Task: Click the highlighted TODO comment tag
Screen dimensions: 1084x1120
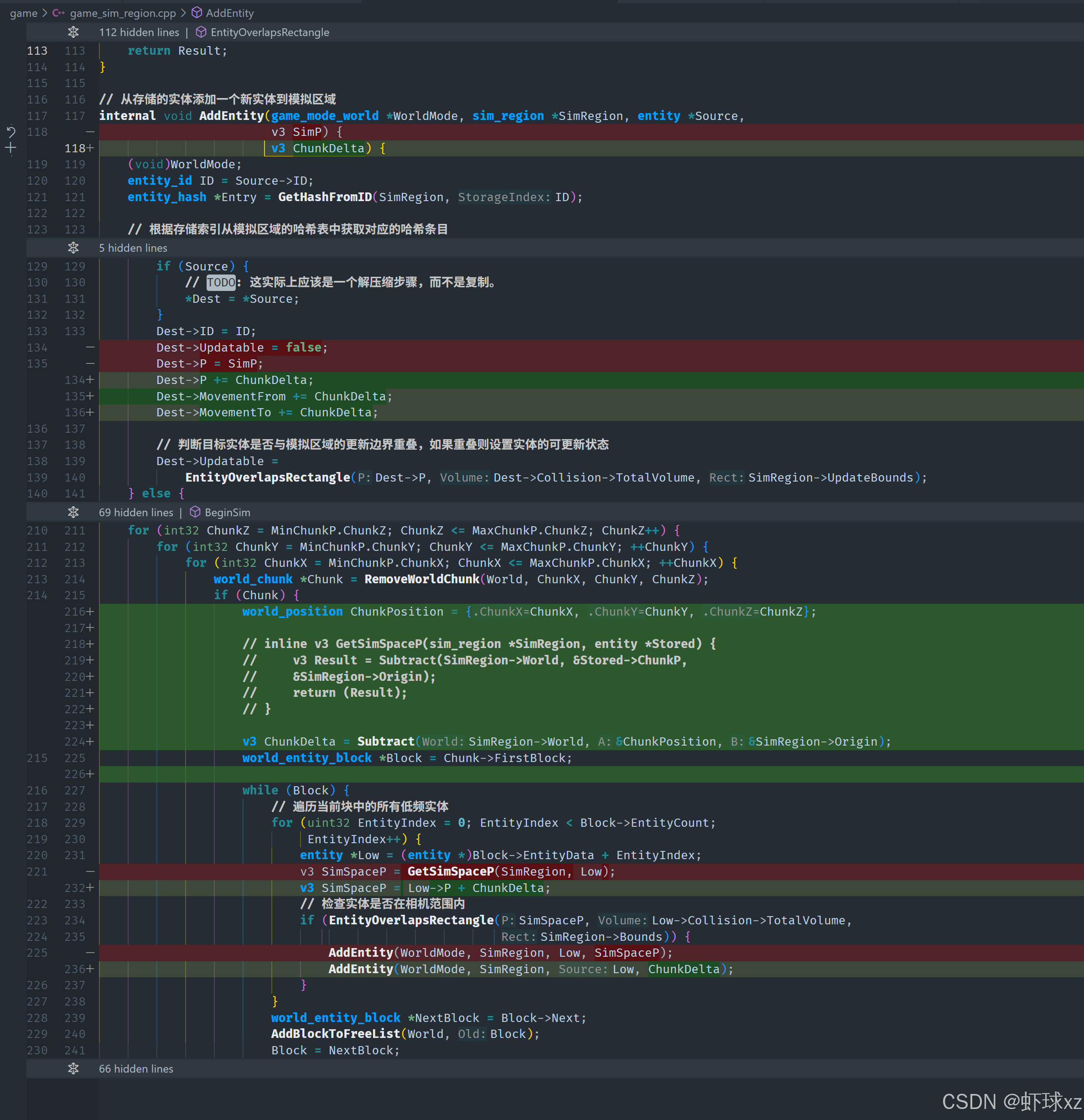Action: [x=221, y=282]
